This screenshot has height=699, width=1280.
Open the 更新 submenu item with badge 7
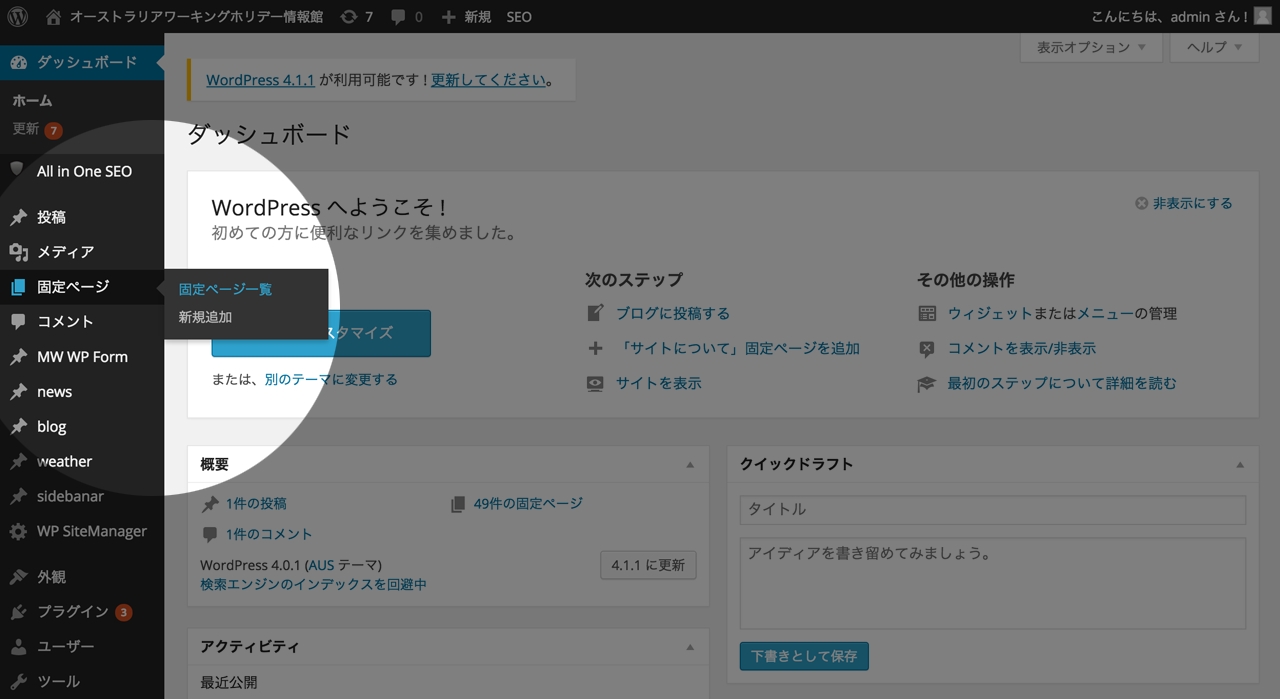tap(37, 129)
